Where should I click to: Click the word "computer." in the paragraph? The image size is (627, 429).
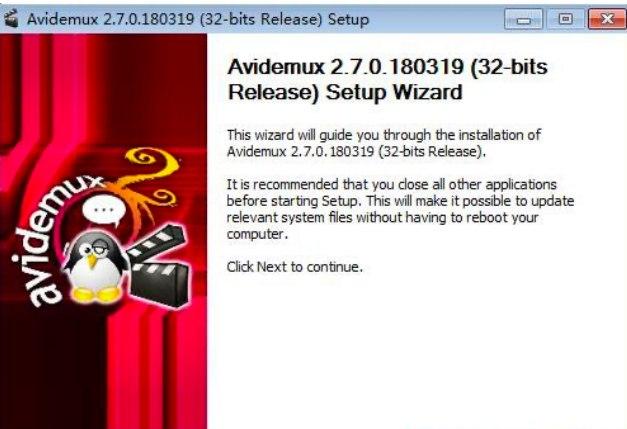tap(257, 234)
